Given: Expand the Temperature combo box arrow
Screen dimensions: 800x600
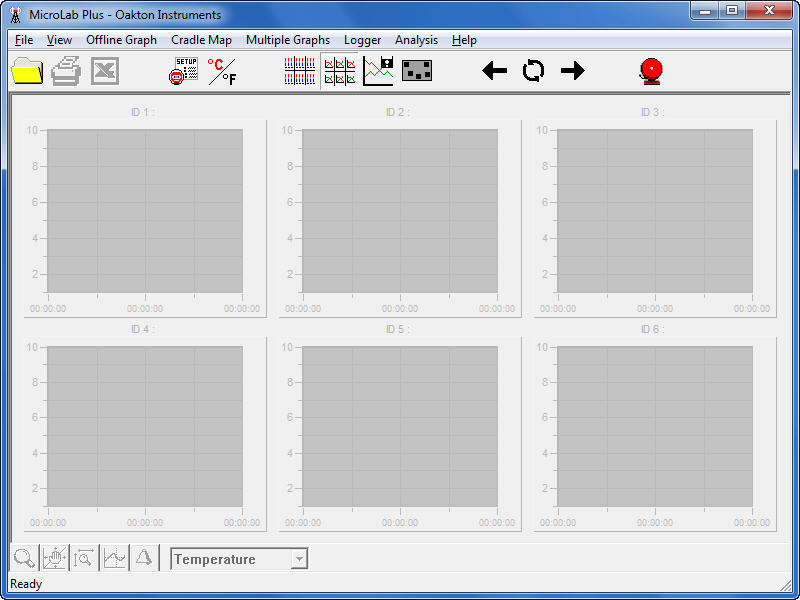Looking at the screenshot, I should [299, 559].
